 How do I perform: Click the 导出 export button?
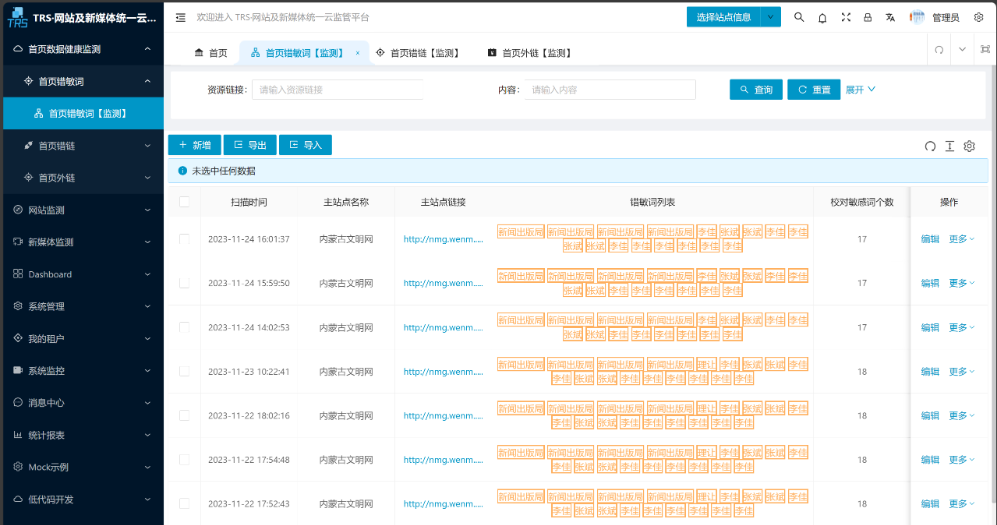250,145
